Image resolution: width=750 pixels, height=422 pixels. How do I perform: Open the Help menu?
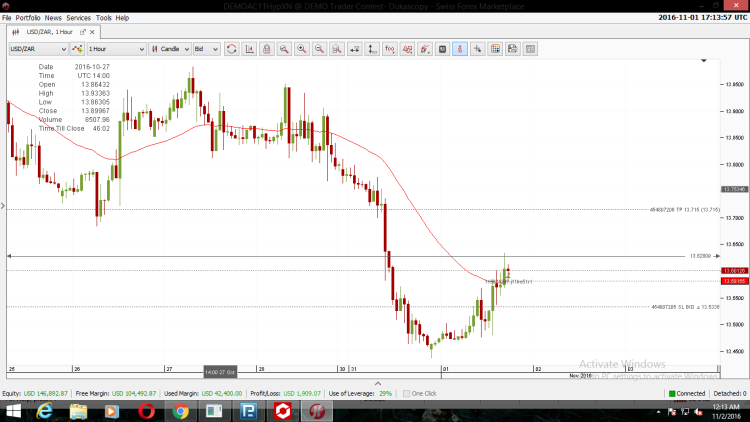[x=122, y=18]
